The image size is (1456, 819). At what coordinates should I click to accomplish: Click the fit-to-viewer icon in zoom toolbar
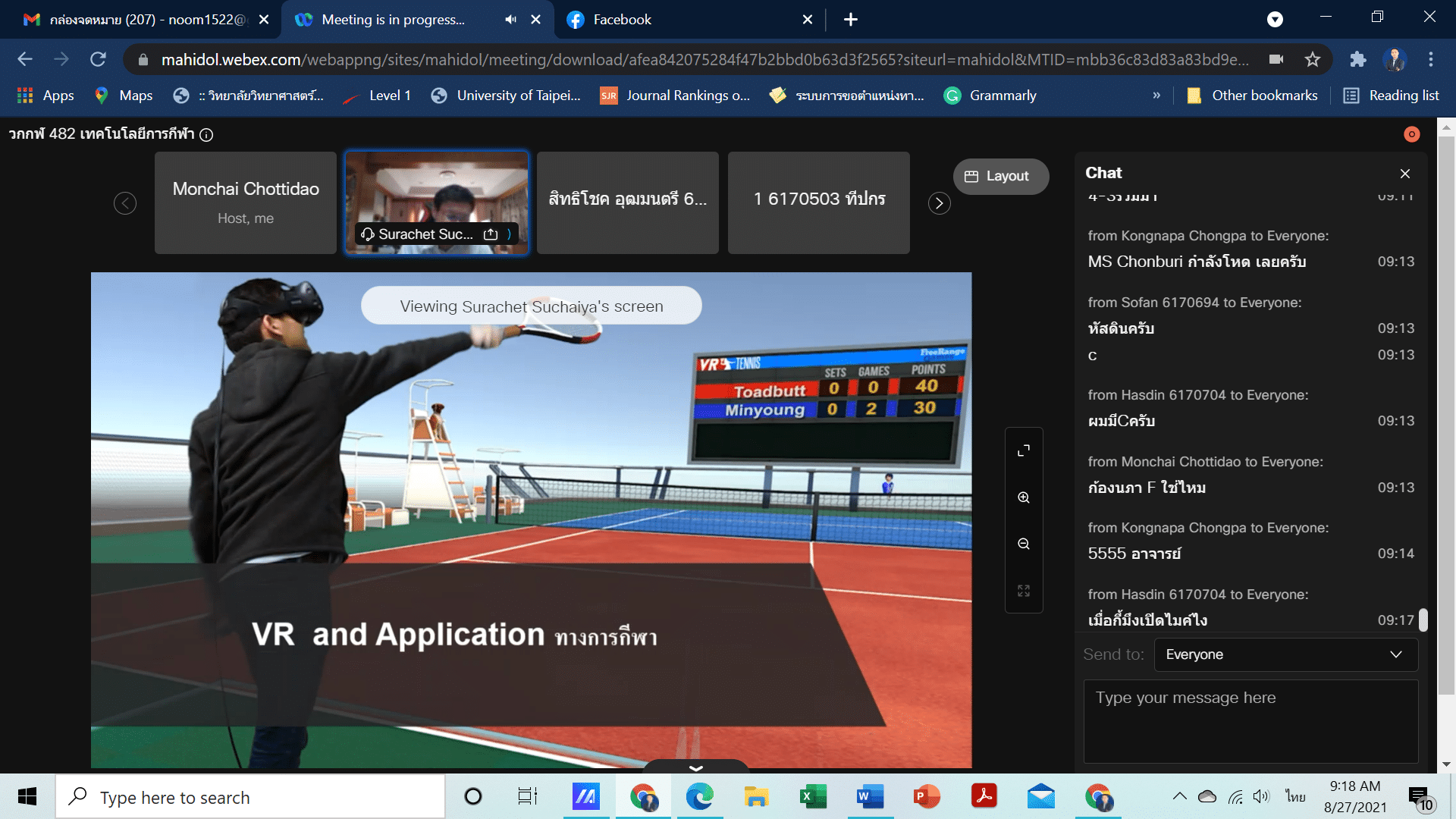tap(1024, 591)
